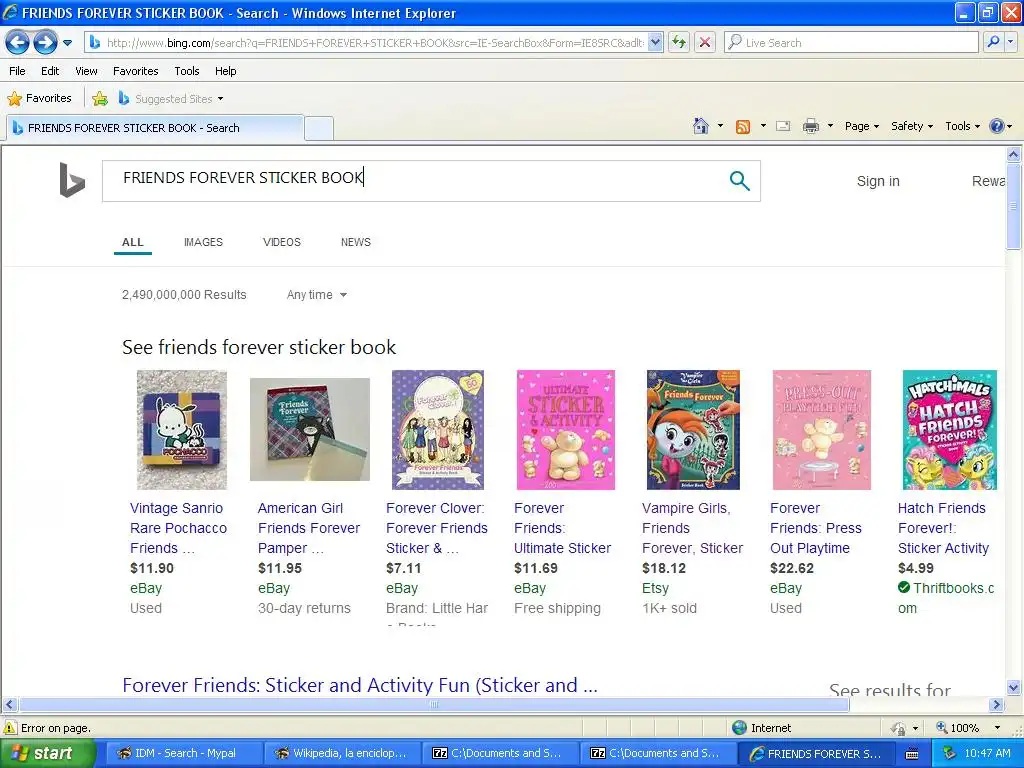This screenshot has height=768, width=1024.
Task: Open Forever Friends: Sticker and Activity Fun result
Action: pyautogui.click(x=360, y=685)
